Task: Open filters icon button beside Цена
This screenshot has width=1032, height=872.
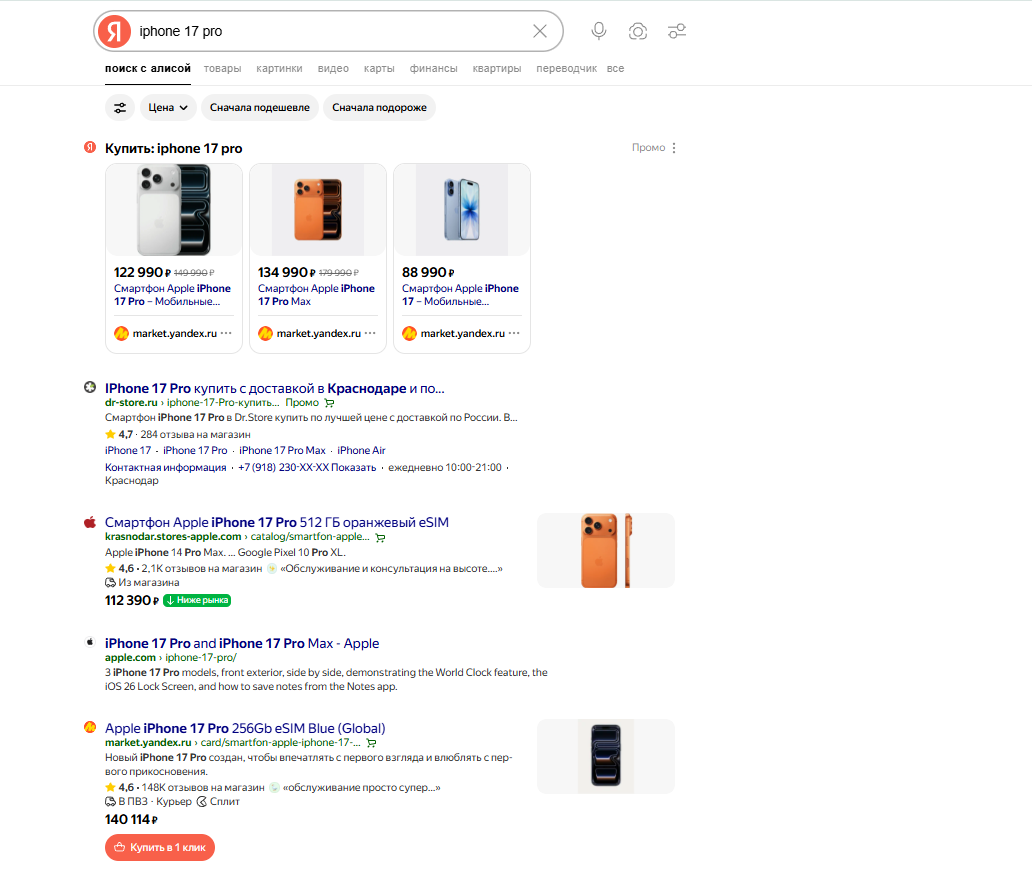Action: pos(120,108)
